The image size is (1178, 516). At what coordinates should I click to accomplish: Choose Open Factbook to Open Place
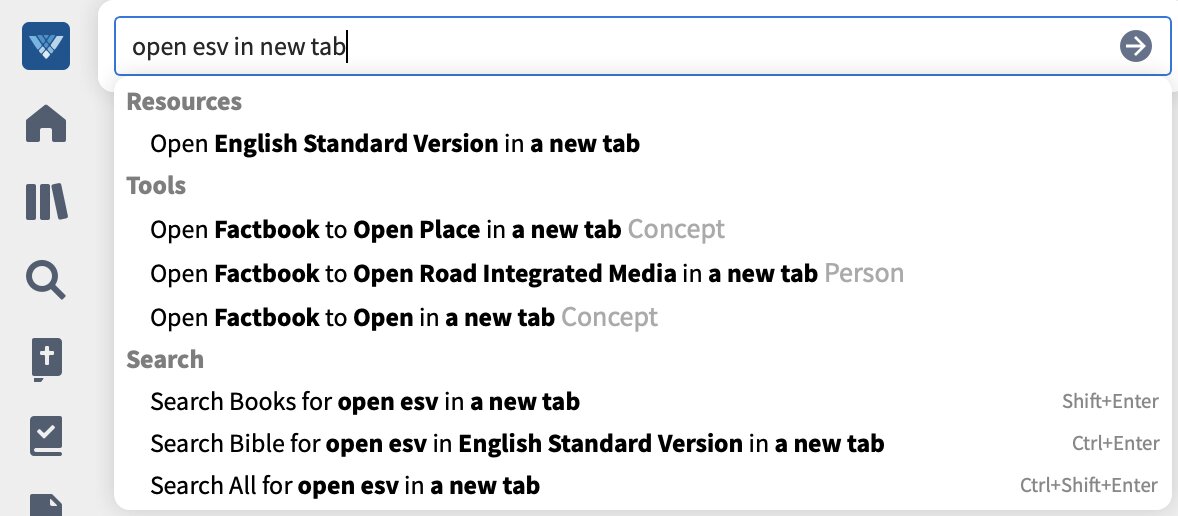(642, 229)
